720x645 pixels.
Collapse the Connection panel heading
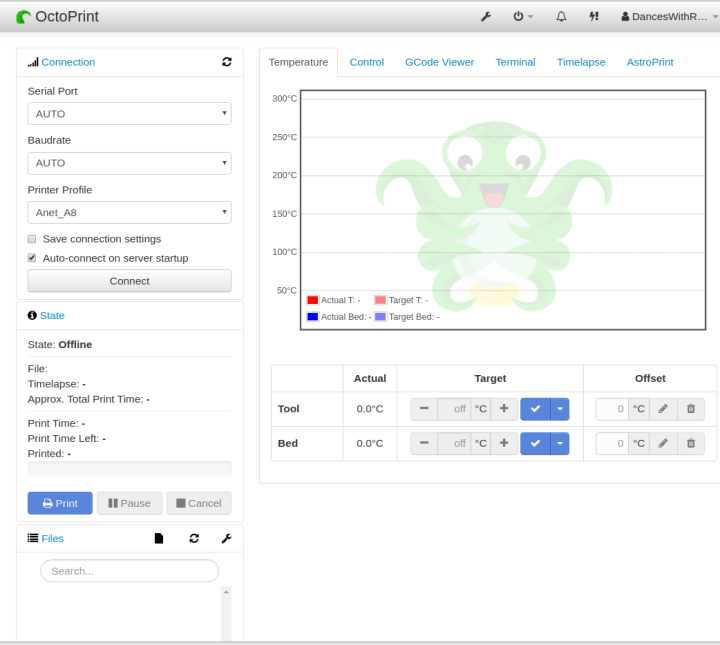pos(62,62)
